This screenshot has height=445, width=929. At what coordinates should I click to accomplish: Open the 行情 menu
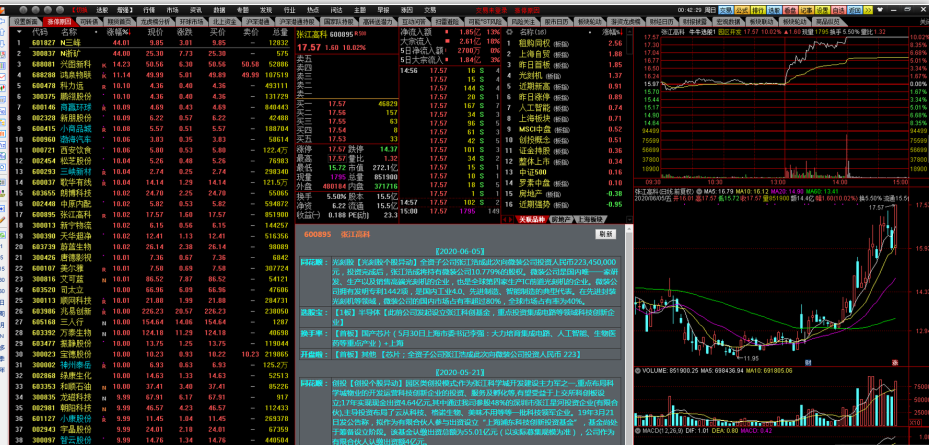click(x=149, y=10)
